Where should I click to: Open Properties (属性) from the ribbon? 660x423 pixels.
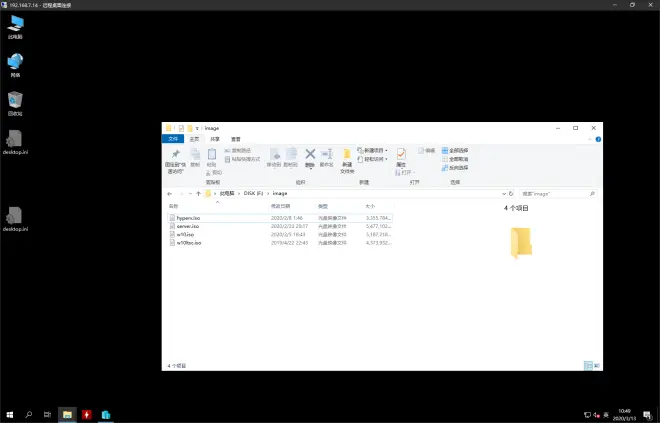coord(401,158)
